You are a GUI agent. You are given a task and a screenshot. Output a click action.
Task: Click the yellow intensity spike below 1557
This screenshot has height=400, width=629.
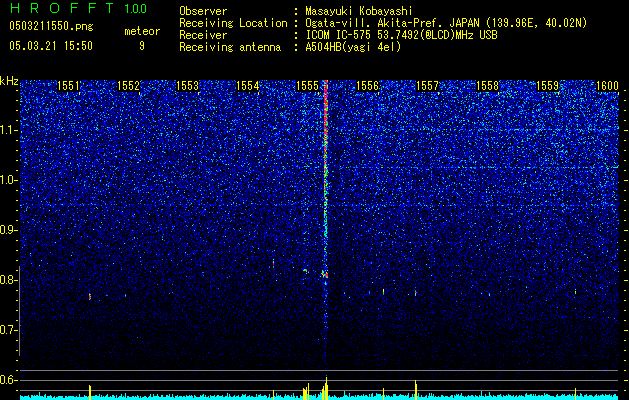point(416,390)
